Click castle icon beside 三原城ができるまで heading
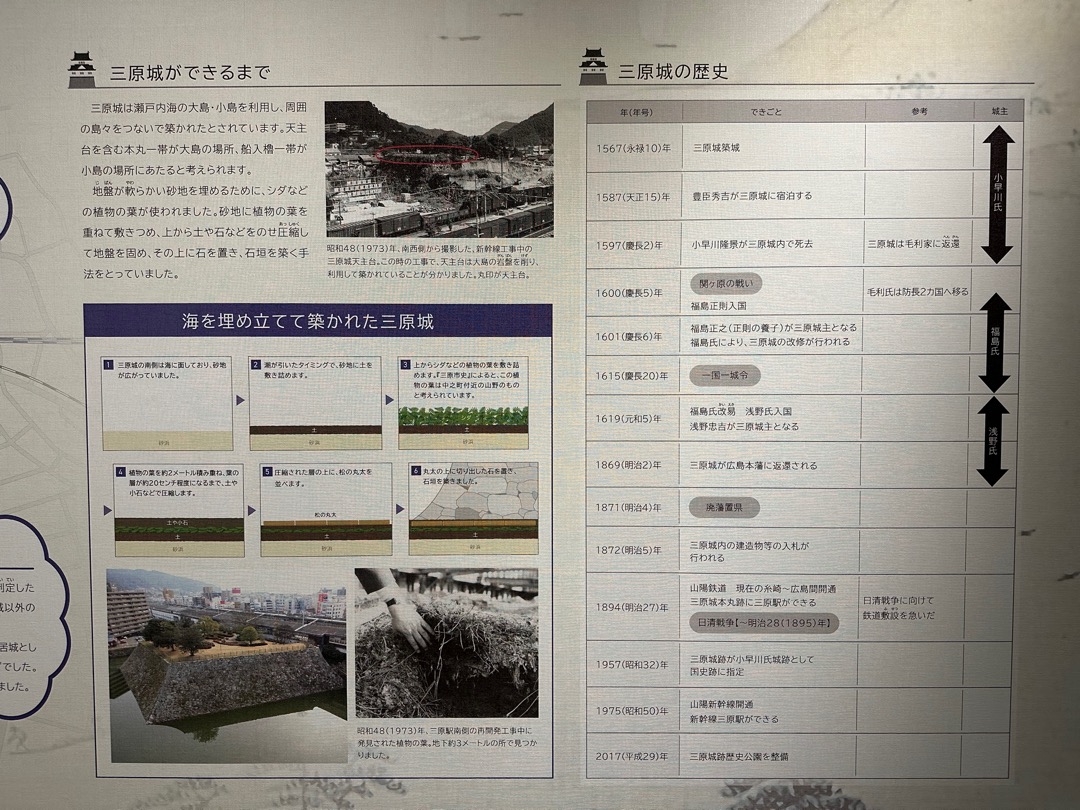Screen dimensions: 1080x810 point(82,69)
